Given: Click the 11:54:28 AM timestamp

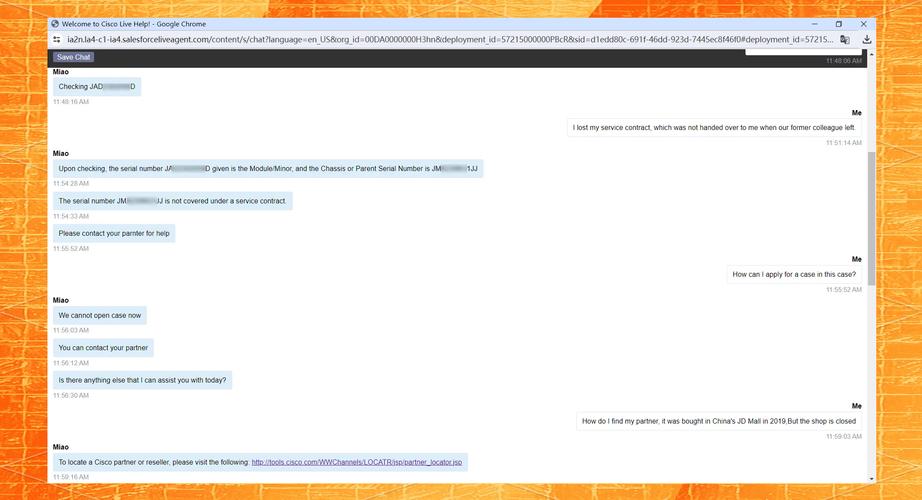Looking at the screenshot, I should 71,184.
